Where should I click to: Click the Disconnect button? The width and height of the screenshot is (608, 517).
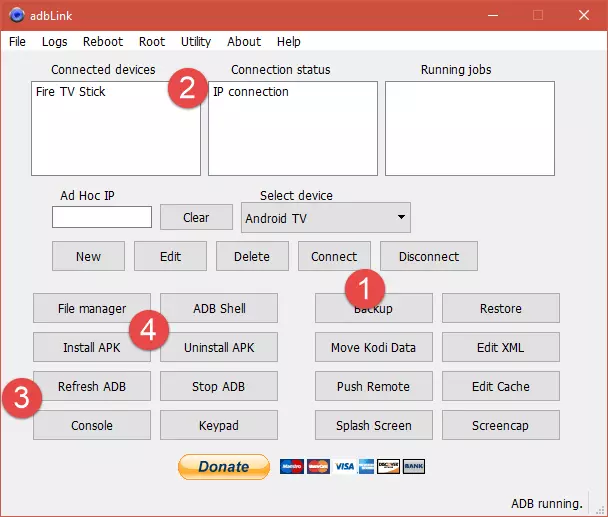click(429, 256)
